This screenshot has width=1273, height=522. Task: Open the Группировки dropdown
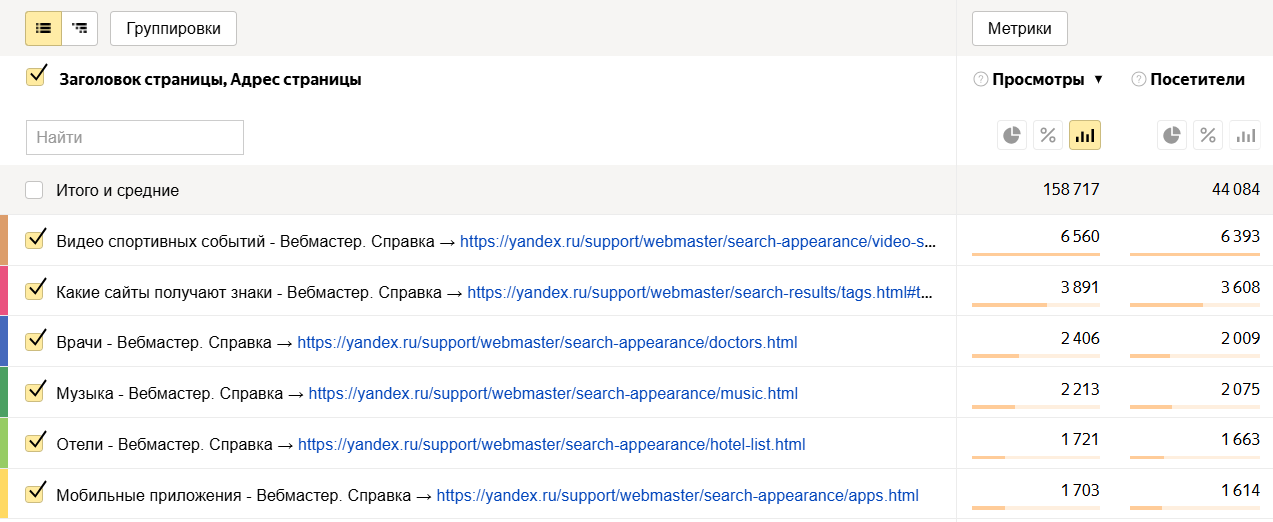[173, 28]
